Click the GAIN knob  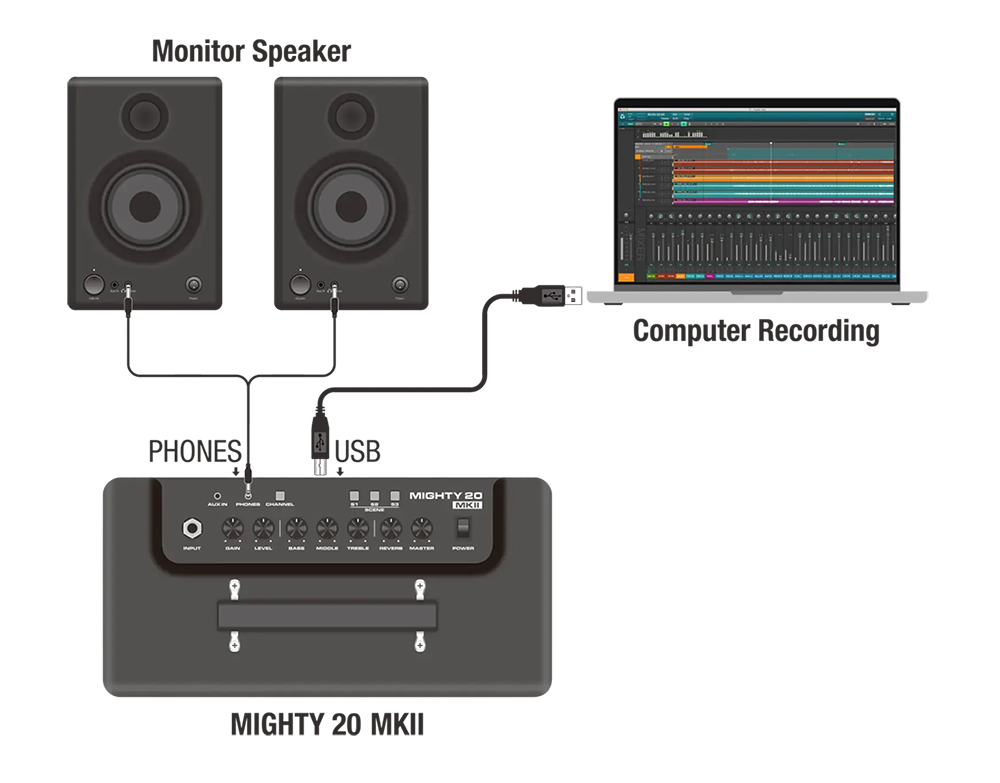coord(233,530)
